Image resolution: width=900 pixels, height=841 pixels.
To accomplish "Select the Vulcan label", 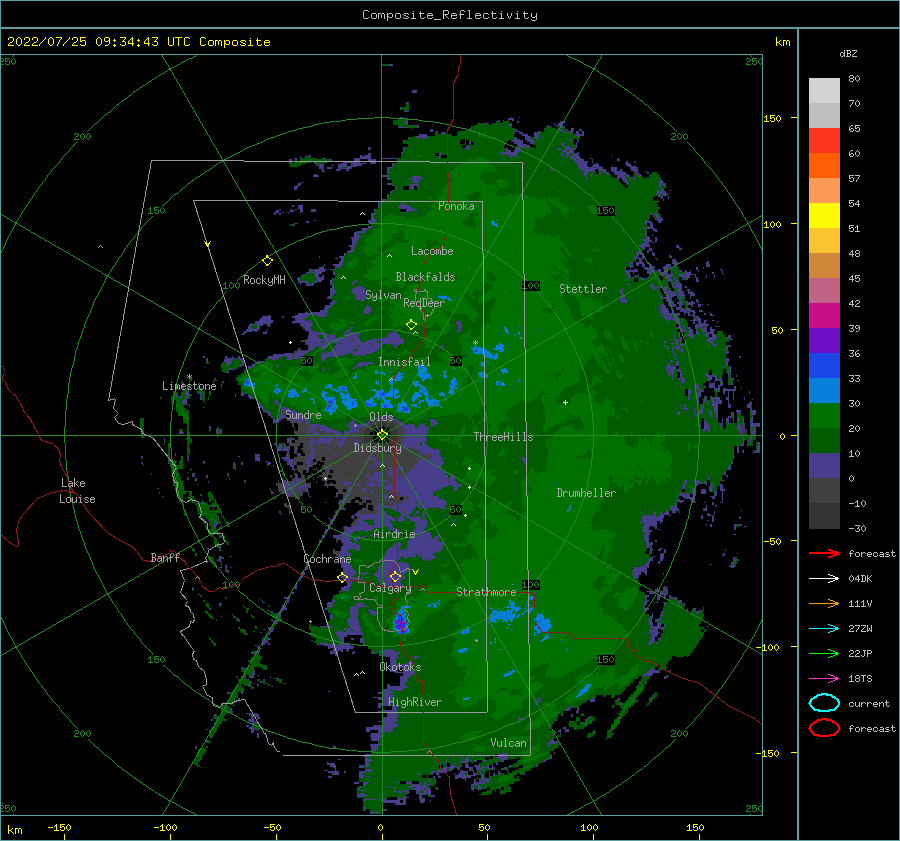I will pyautogui.click(x=509, y=743).
